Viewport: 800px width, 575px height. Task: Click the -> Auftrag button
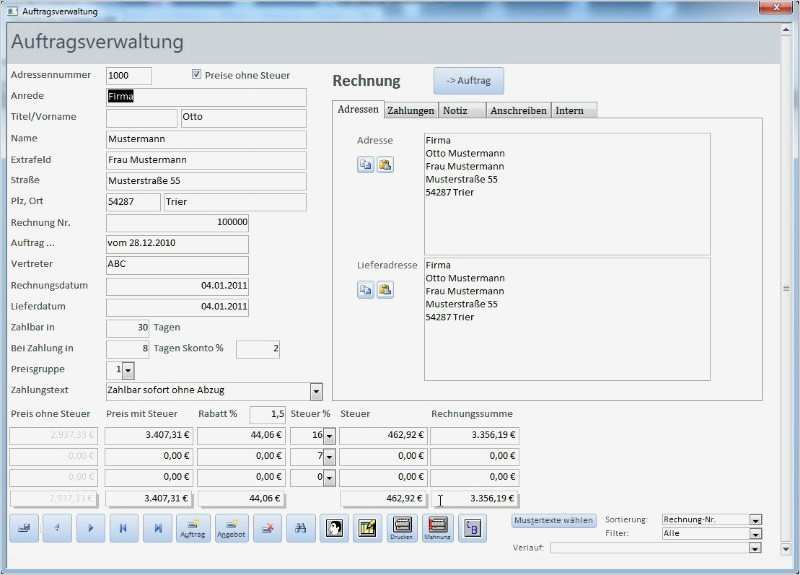[x=468, y=81]
